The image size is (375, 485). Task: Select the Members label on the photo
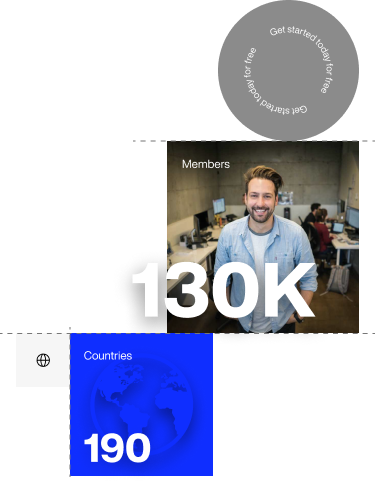[x=206, y=164]
